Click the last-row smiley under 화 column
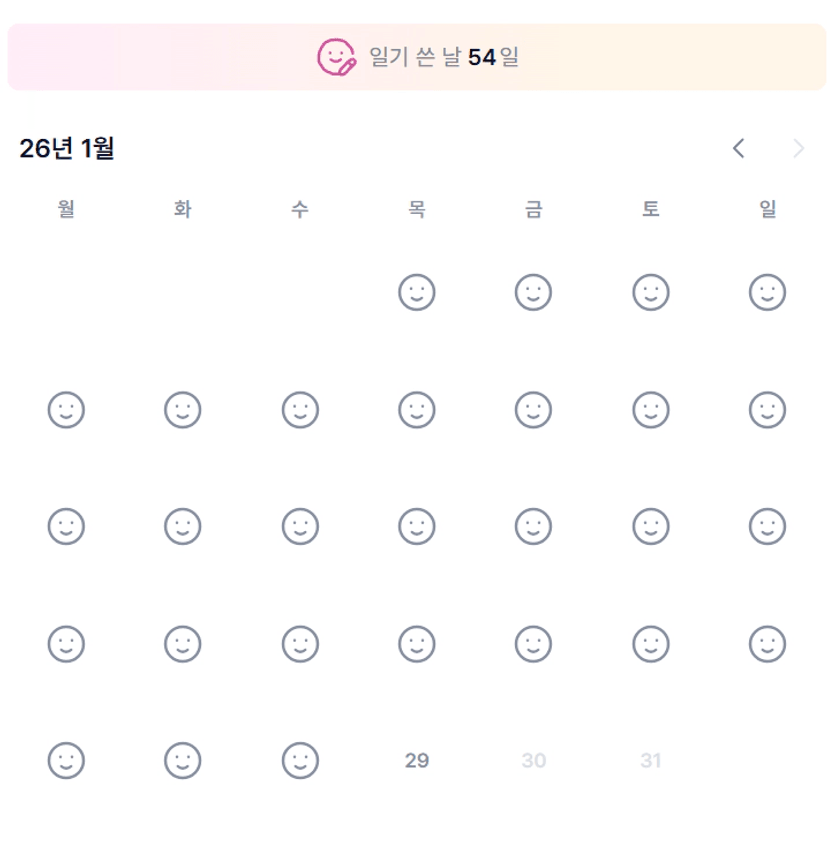 (183, 761)
